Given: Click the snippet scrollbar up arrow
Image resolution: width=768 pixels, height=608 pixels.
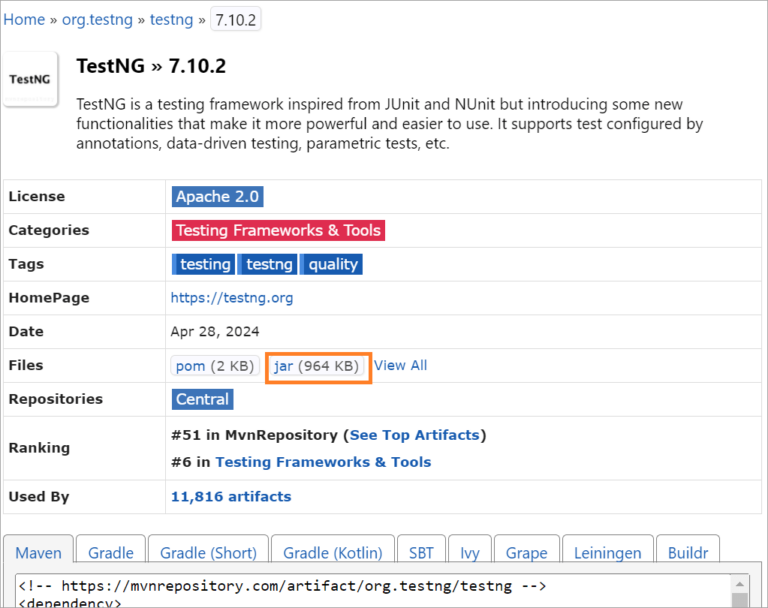Looking at the screenshot, I should point(740,584).
